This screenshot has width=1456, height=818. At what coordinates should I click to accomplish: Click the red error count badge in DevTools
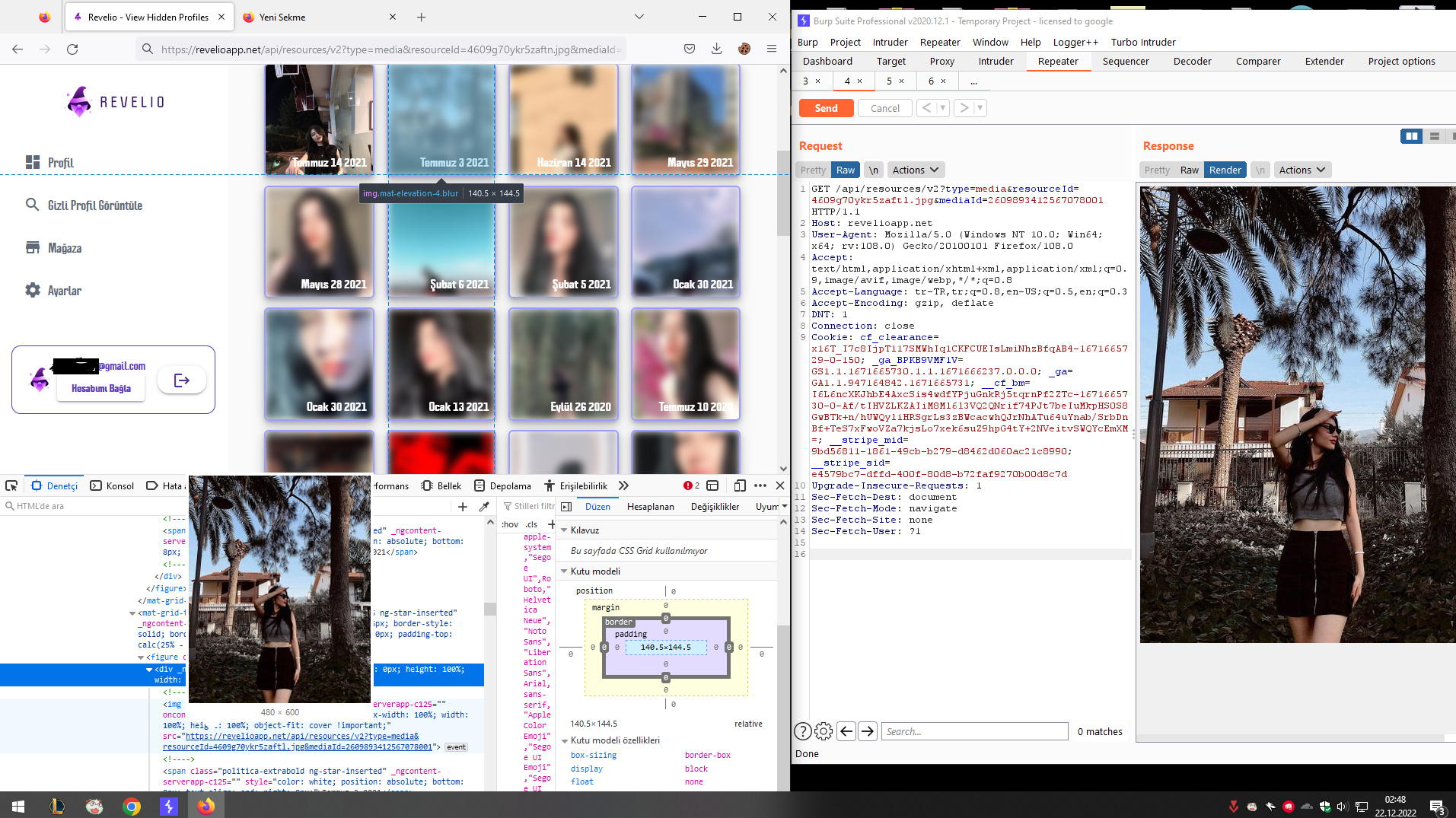tap(691, 485)
